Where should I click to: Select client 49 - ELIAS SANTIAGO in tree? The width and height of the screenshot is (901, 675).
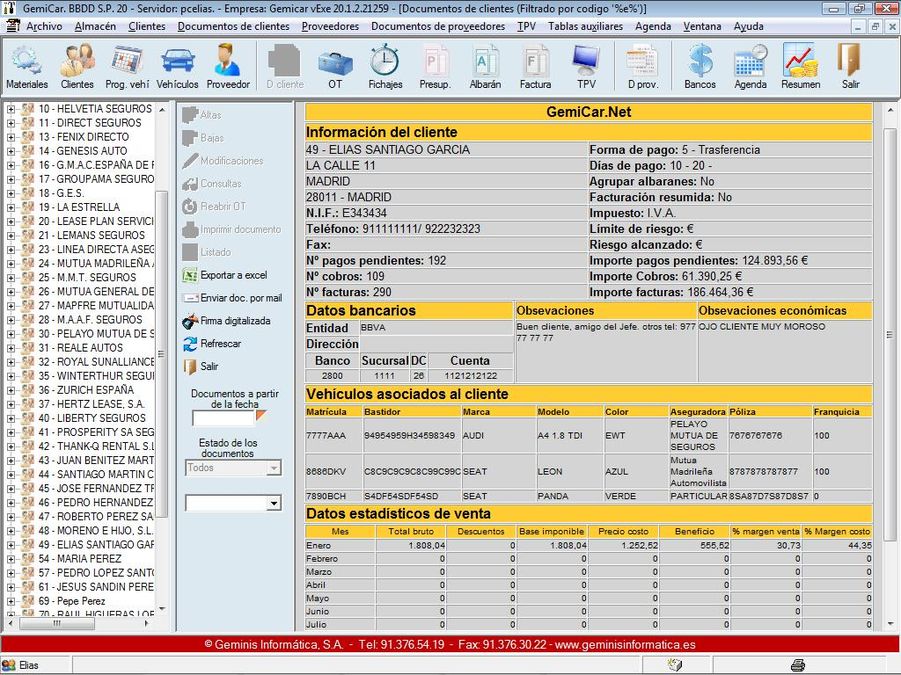click(96, 545)
